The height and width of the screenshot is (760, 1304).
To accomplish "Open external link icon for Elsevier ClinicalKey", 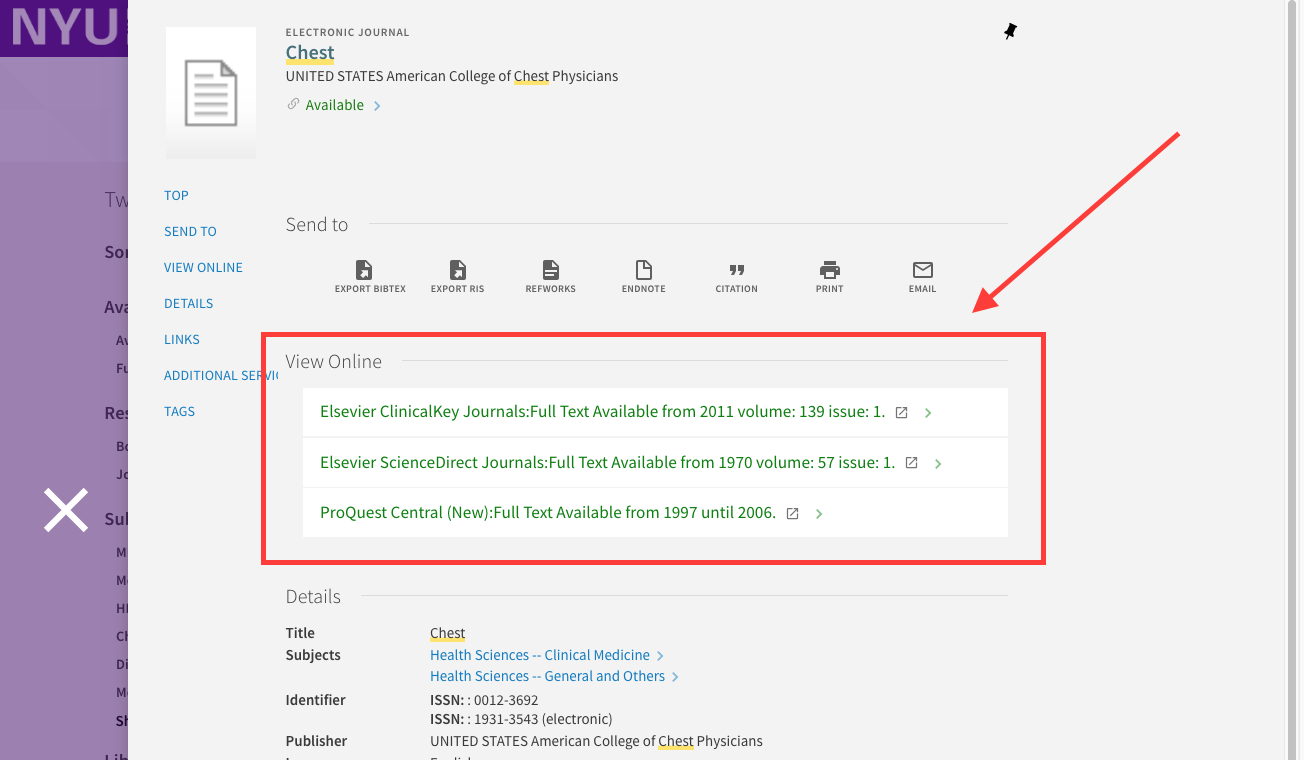I will 901,413.
